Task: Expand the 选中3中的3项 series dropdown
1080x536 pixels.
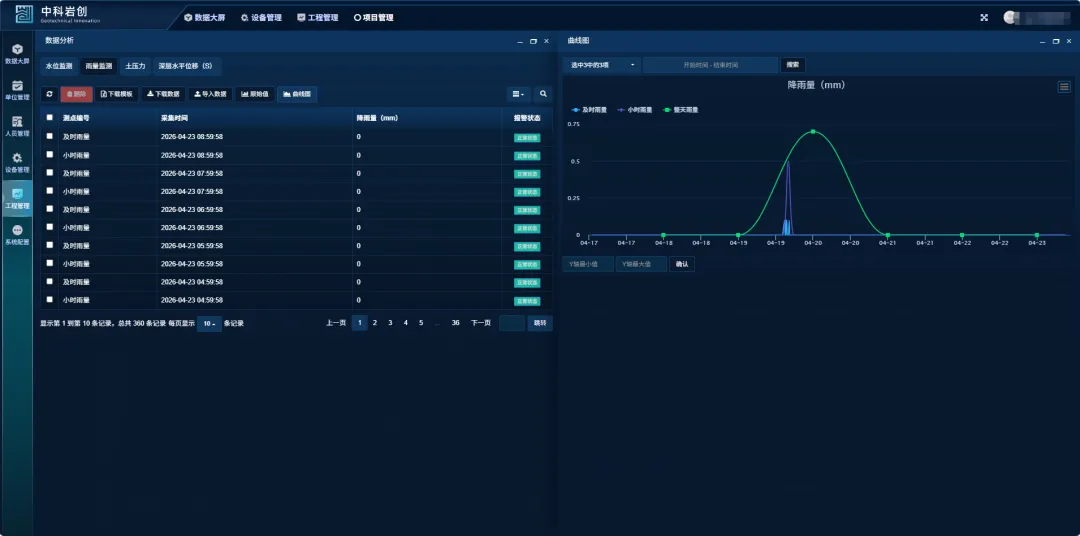Action: pyautogui.click(x=601, y=65)
